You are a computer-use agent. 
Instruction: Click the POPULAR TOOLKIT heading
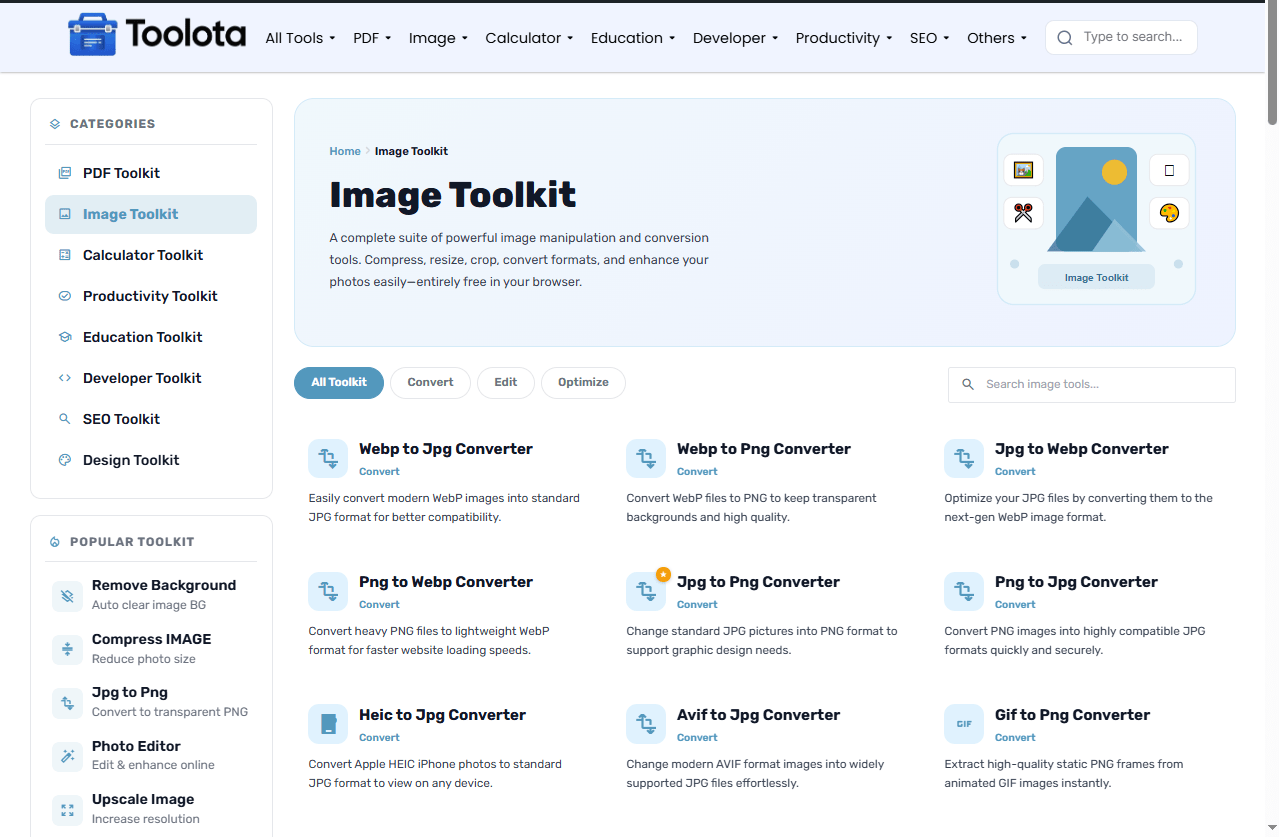pyautogui.click(x=132, y=542)
